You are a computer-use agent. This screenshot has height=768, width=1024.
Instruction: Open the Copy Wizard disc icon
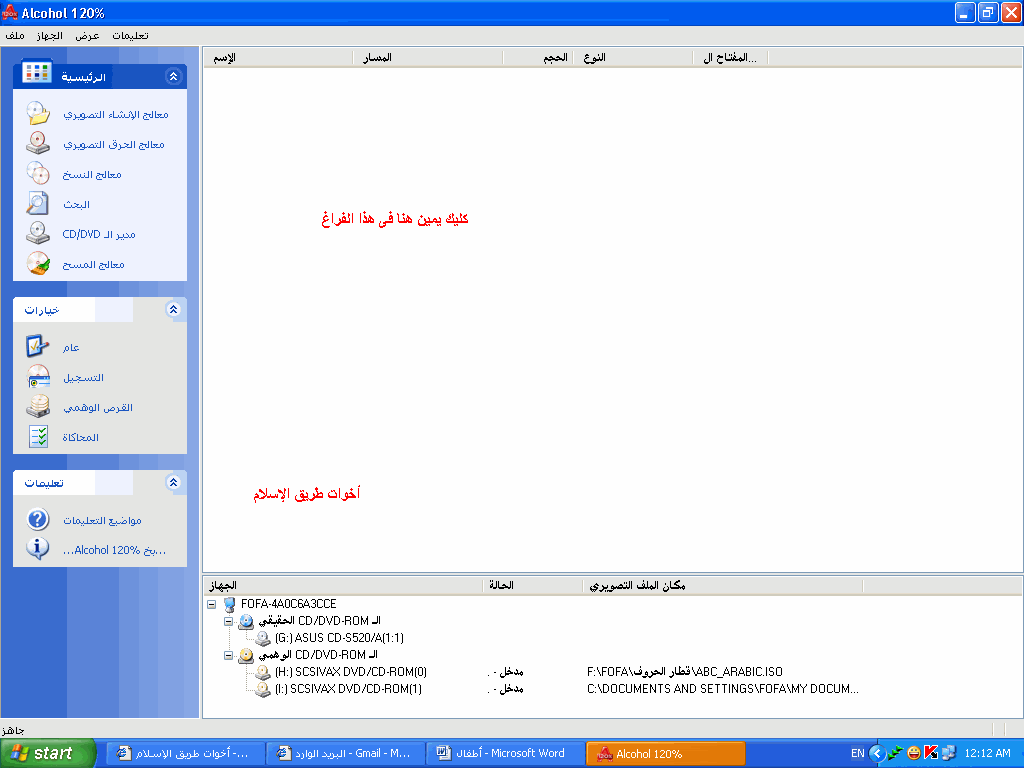38,174
